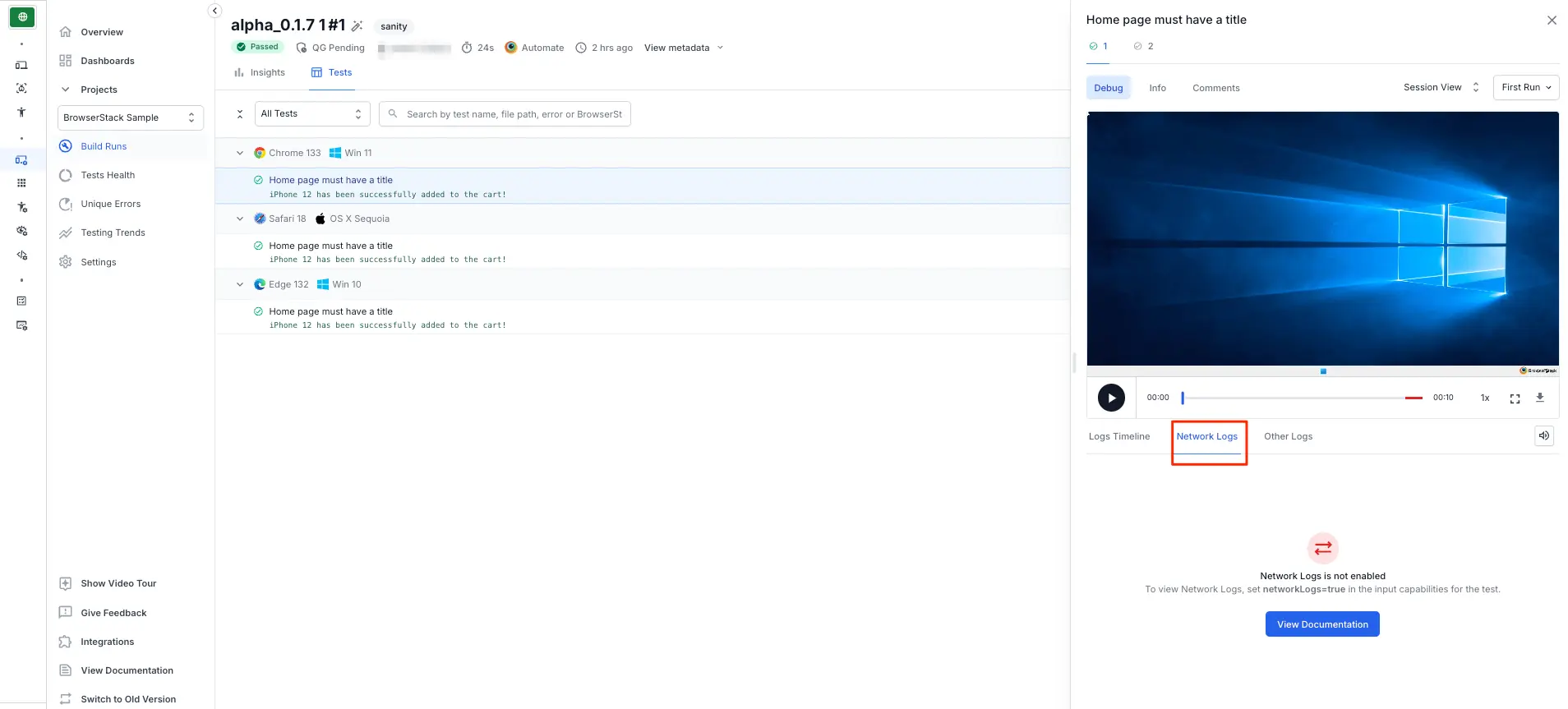
Task: Open BrowserStack Sample project dropdown
Action: click(x=130, y=117)
